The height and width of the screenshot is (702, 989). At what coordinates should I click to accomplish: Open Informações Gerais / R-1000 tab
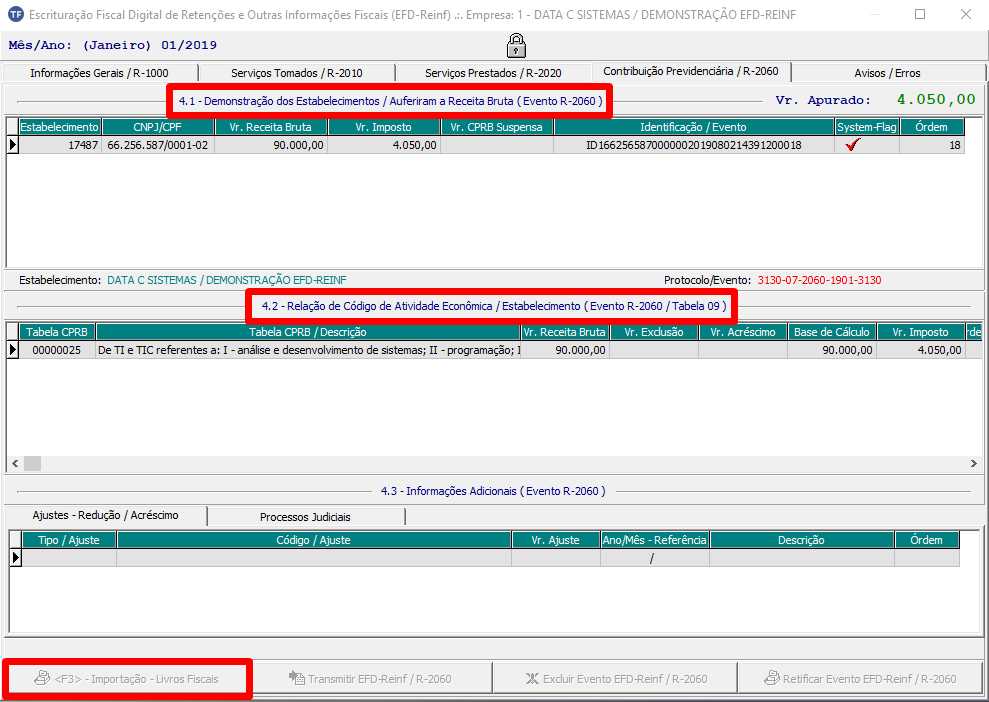pyautogui.click(x=100, y=73)
